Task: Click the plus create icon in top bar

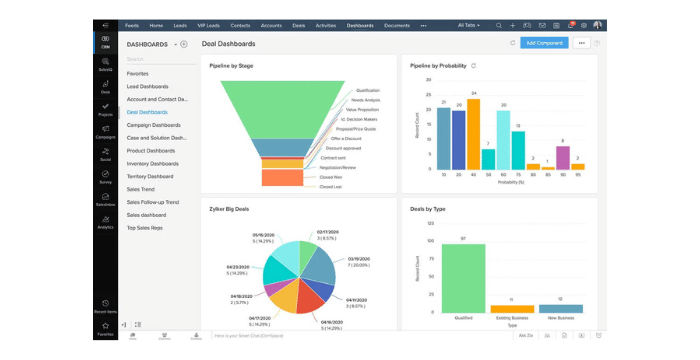Action: 512,25
